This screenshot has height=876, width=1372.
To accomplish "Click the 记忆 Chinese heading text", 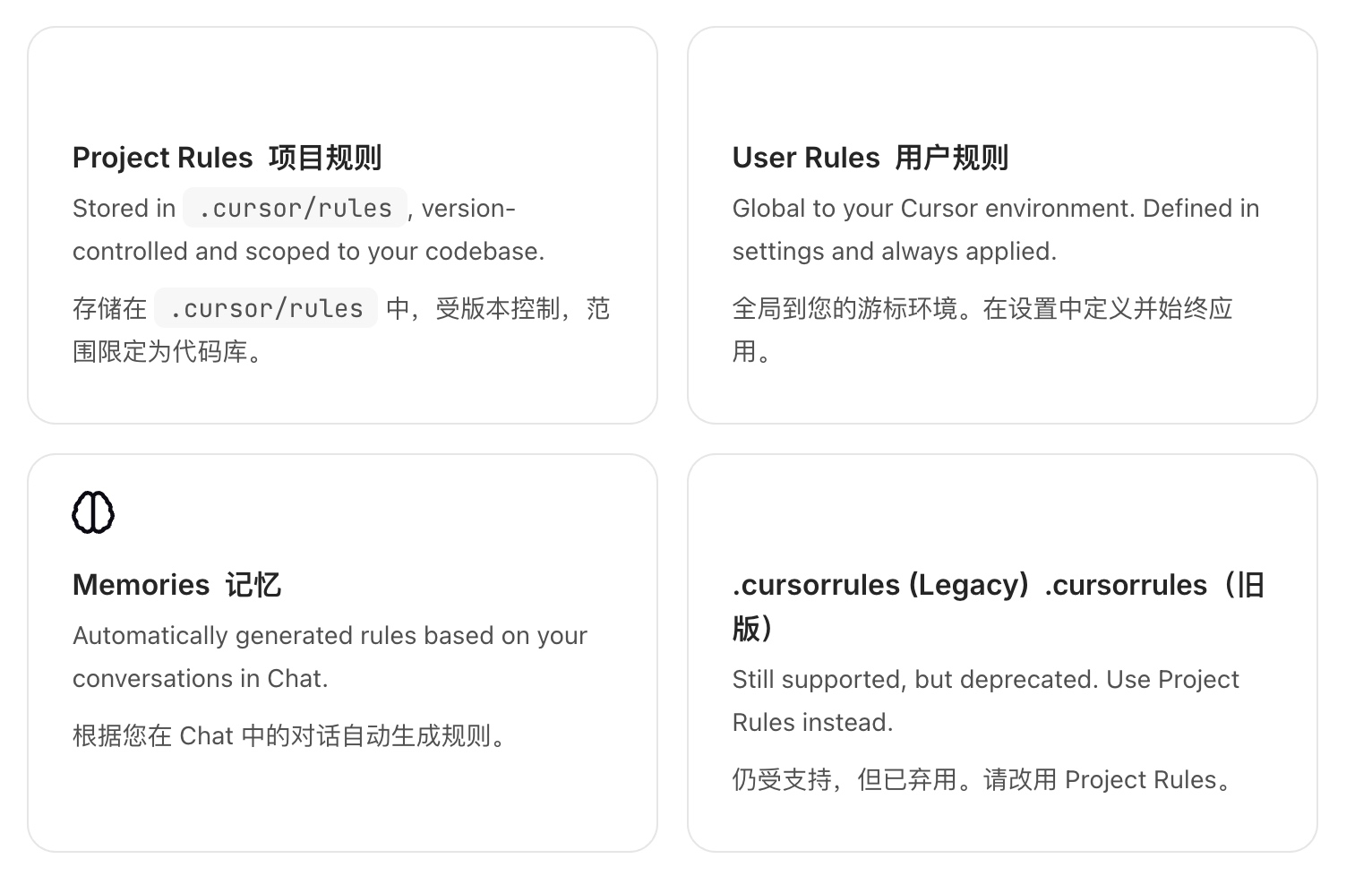I will (x=253, y=585).
